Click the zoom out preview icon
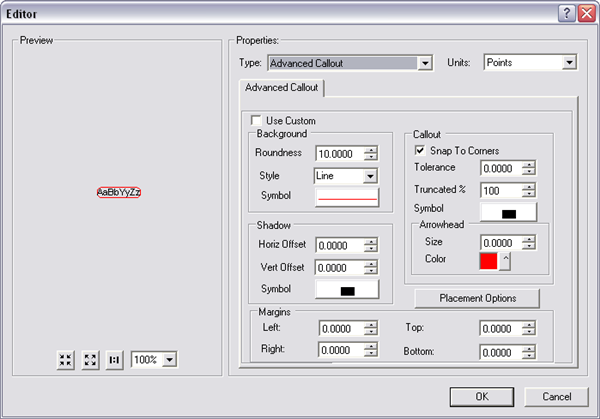This screenshot has width=600, height=419. 90,359
